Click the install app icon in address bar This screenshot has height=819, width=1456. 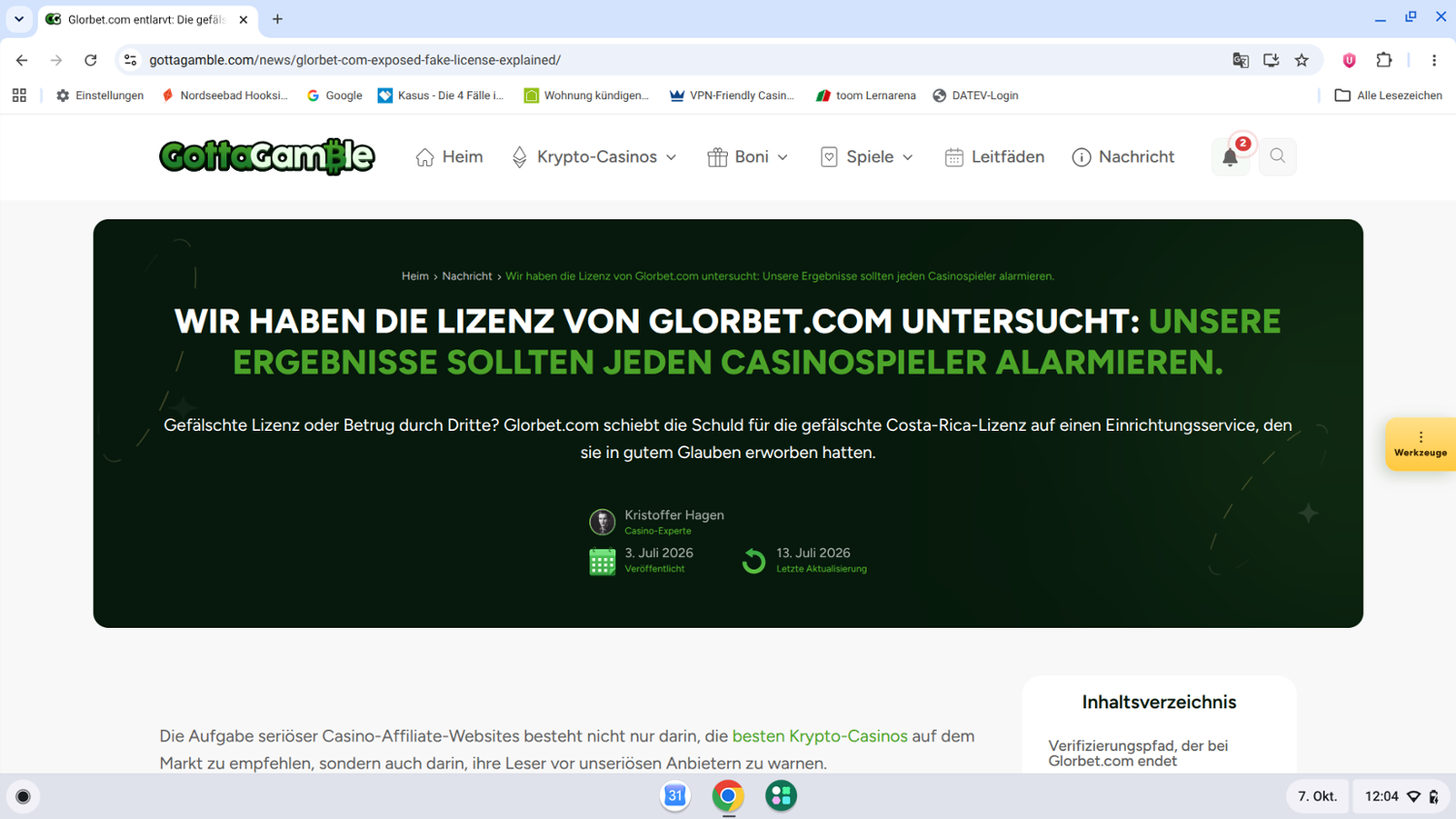click(x=1271, y=60)
